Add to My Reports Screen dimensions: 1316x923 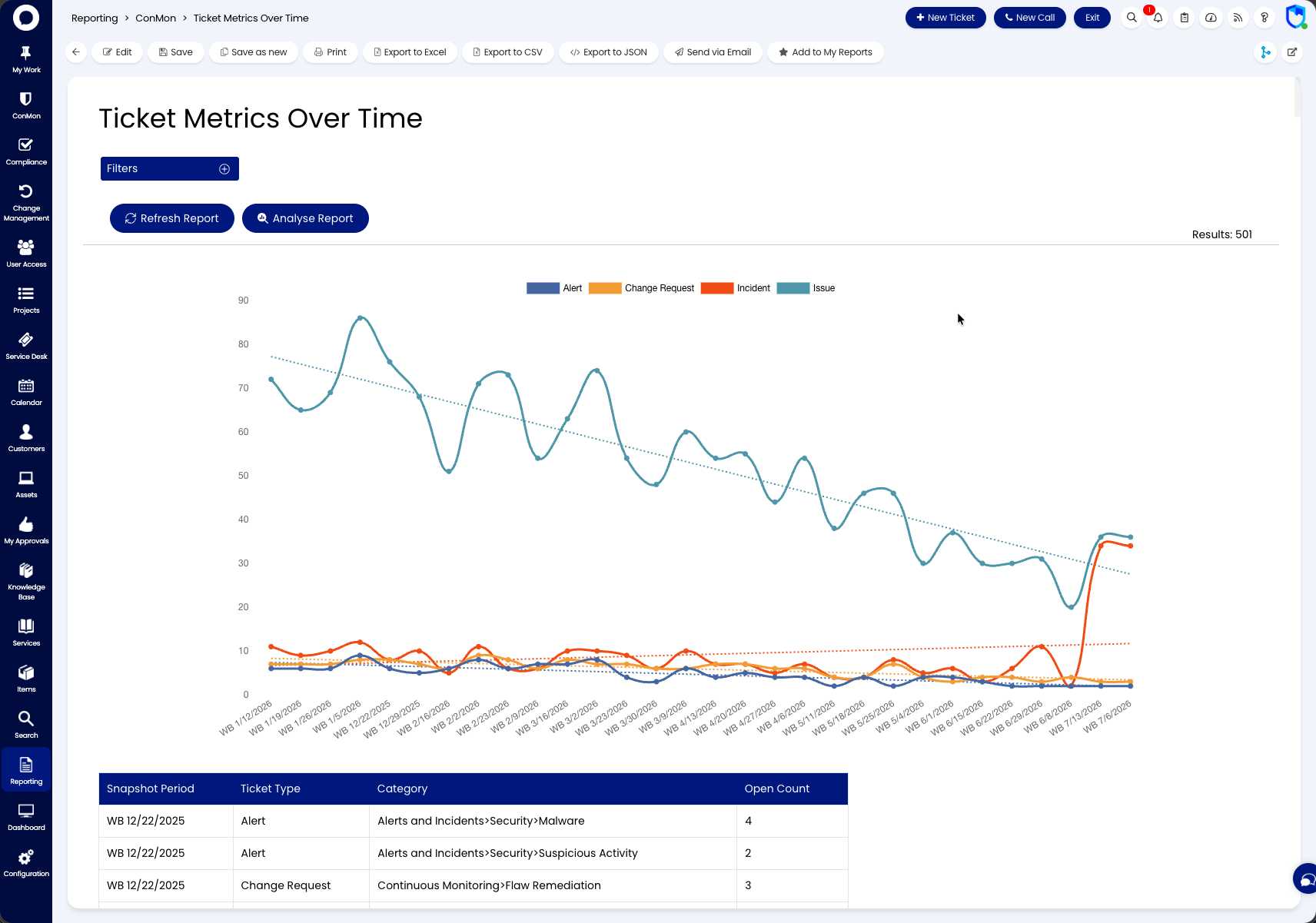(826, 52)
